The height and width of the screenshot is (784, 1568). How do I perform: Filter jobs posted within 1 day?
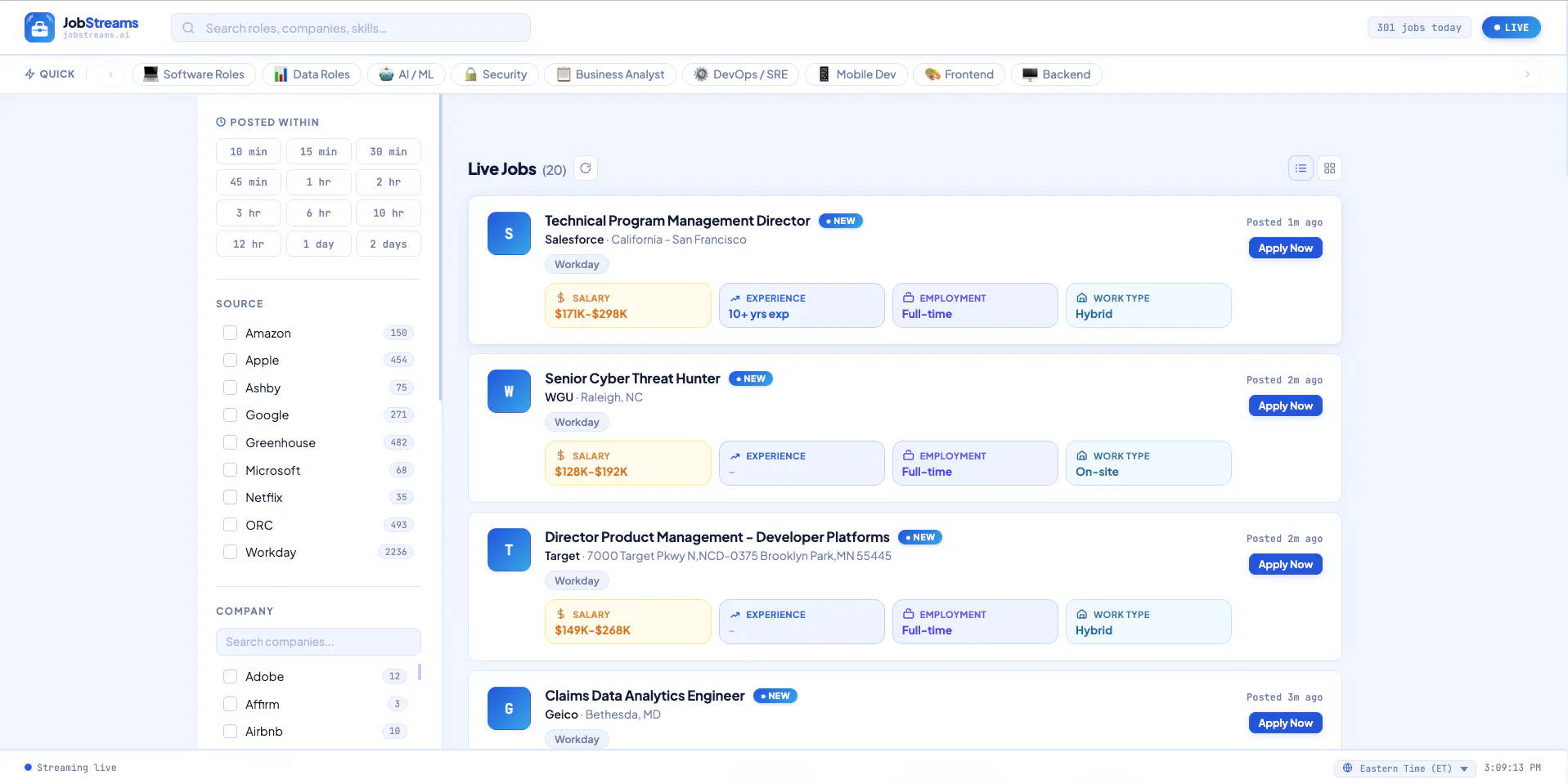tap(318, 244)
